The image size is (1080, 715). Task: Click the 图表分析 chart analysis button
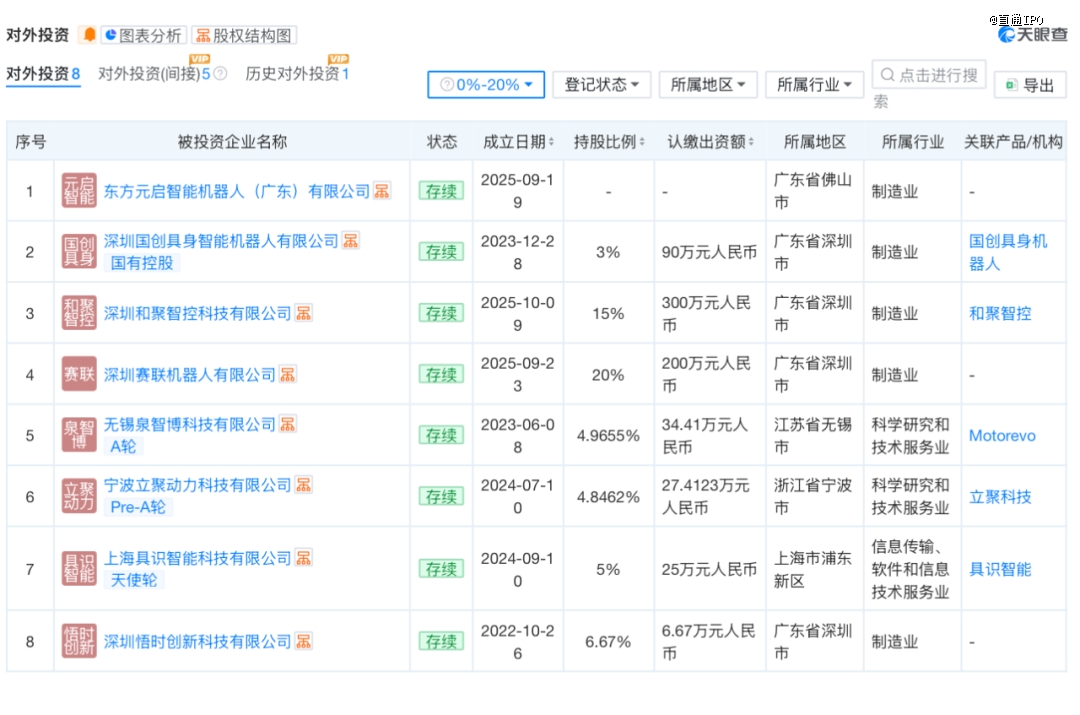coord(144,34)
